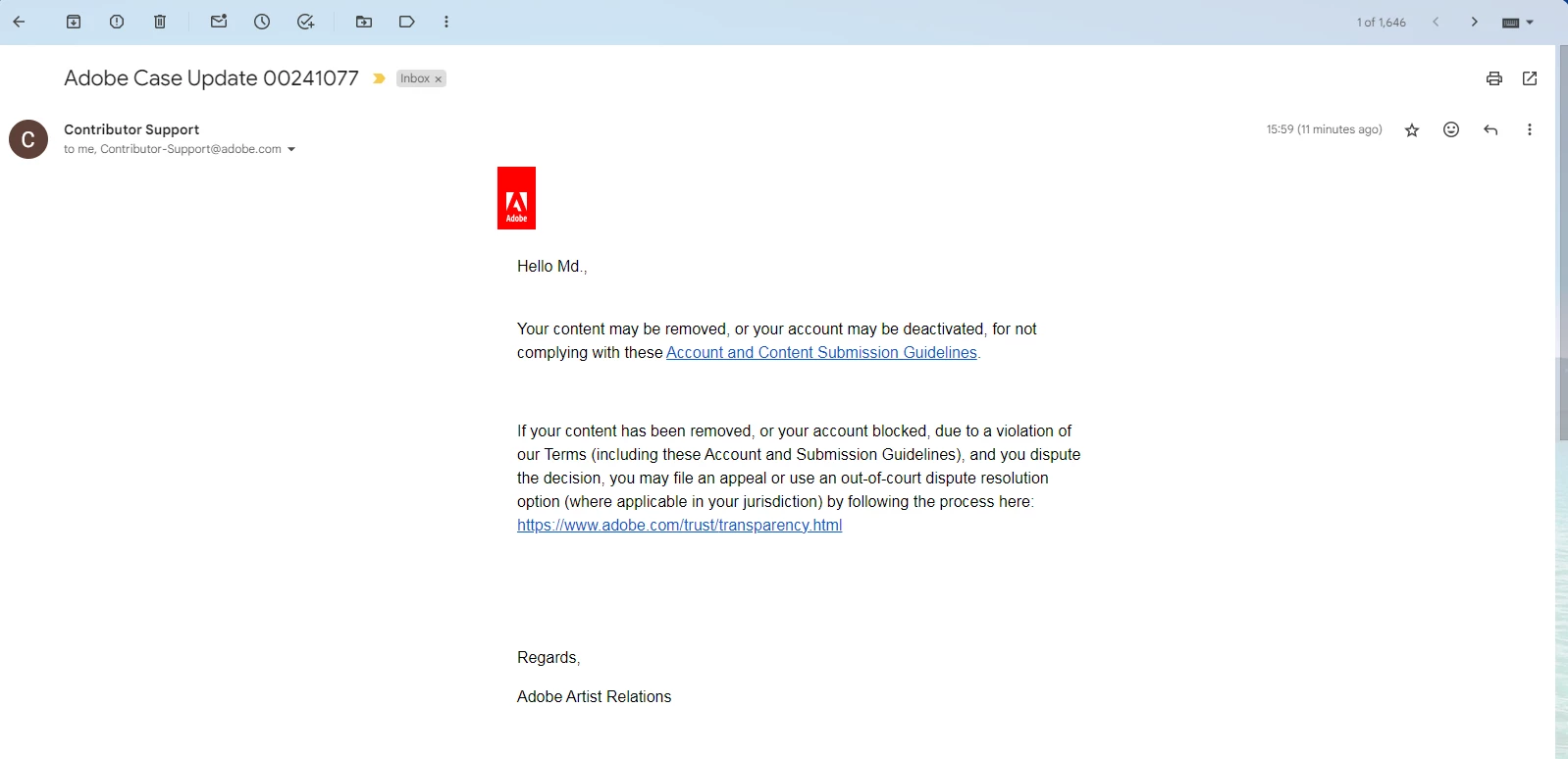Go to newer email arrow
1568x759 pixels.
point(1436,22)
